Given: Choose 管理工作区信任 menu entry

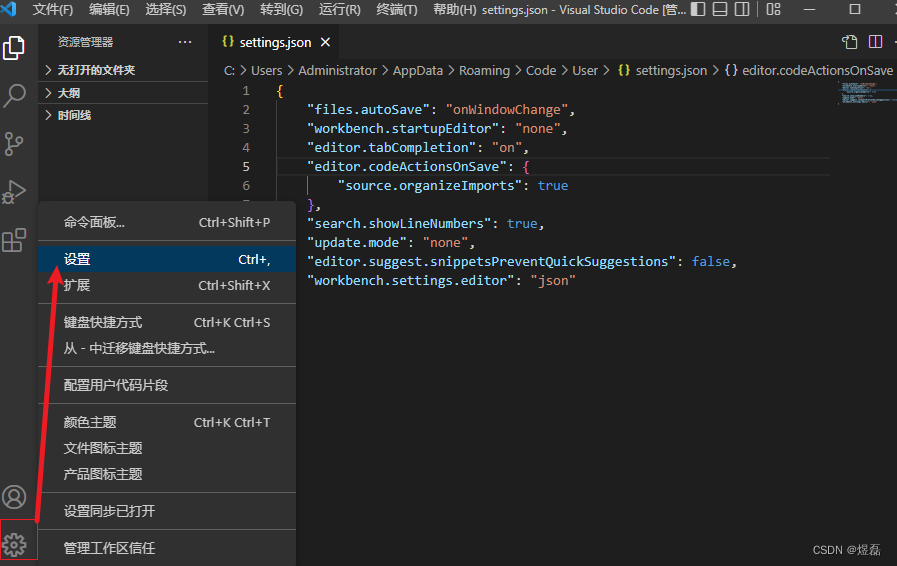Looking at the screenshot, I should coord(167,548).
